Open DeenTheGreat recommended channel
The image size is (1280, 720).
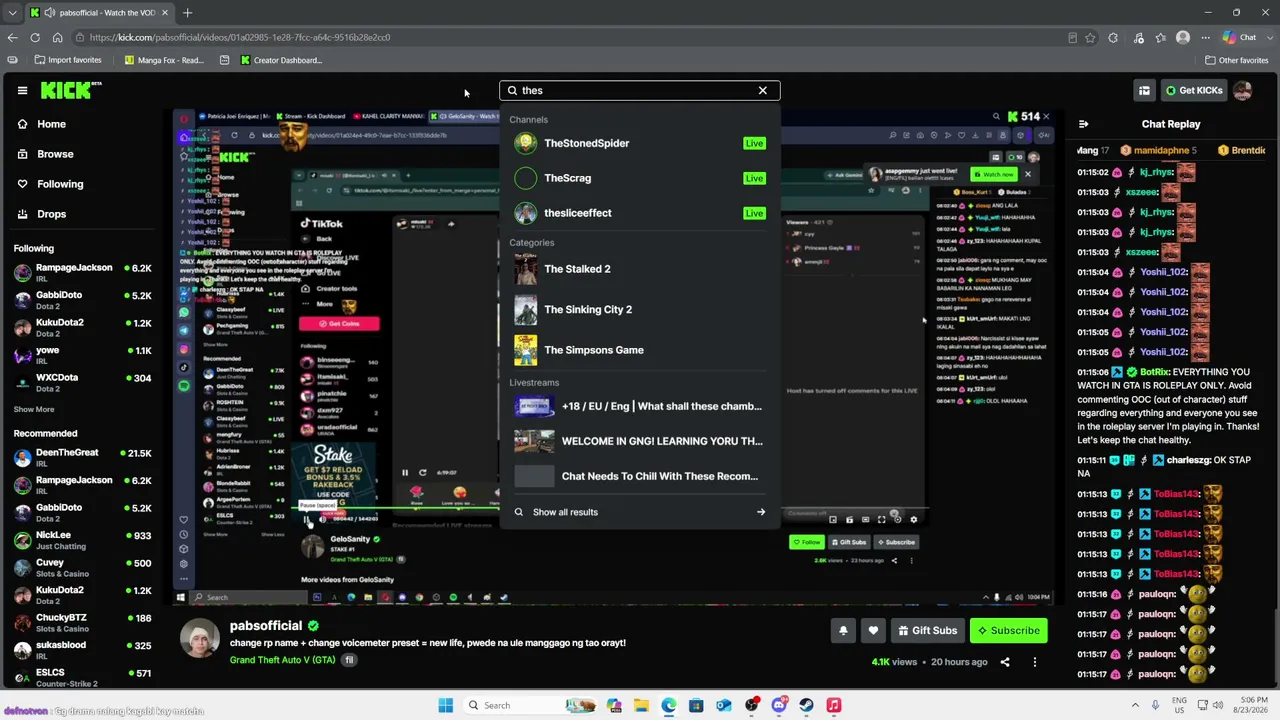pos(82,458)
